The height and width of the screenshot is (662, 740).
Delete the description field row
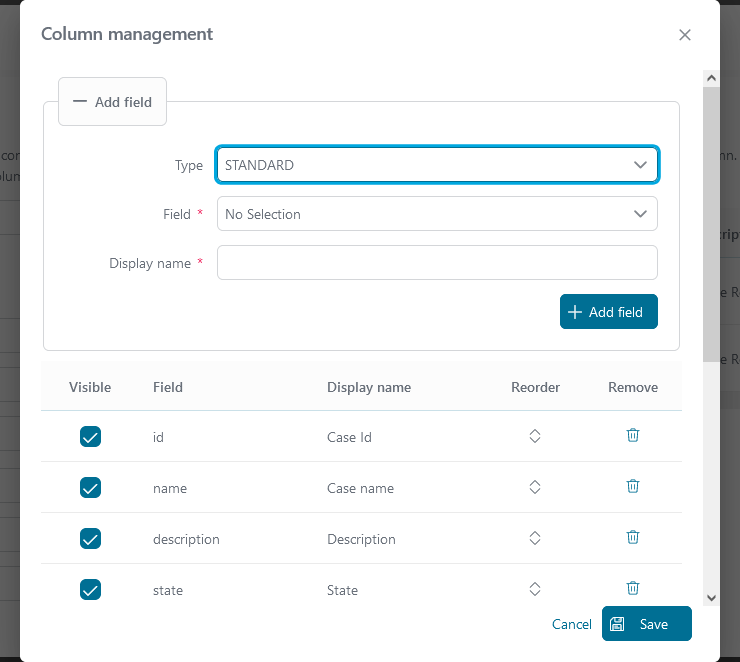[x=632, y=537]
